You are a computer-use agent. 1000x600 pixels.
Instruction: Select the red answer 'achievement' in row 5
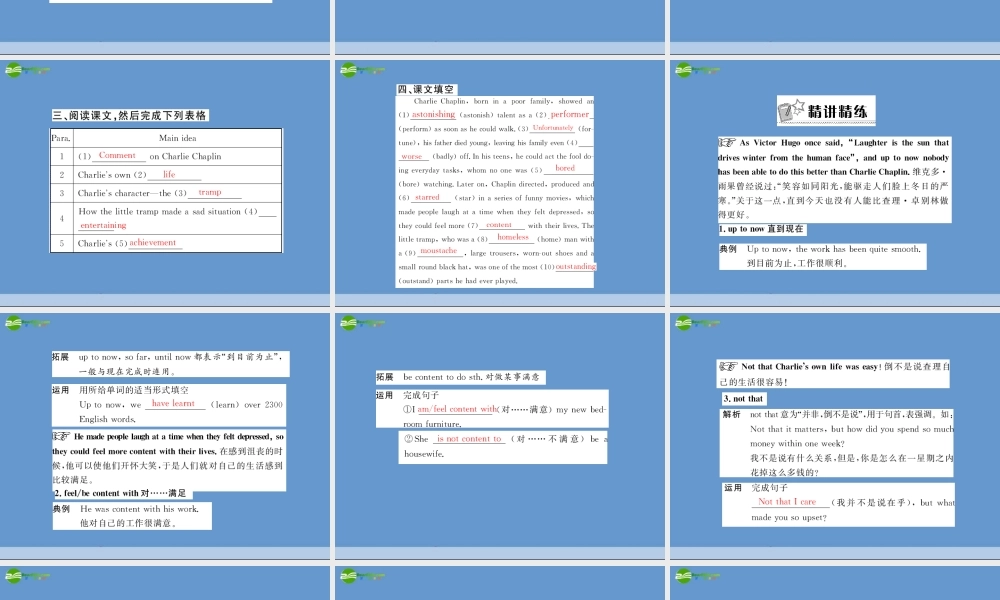(x=152, y=242)
